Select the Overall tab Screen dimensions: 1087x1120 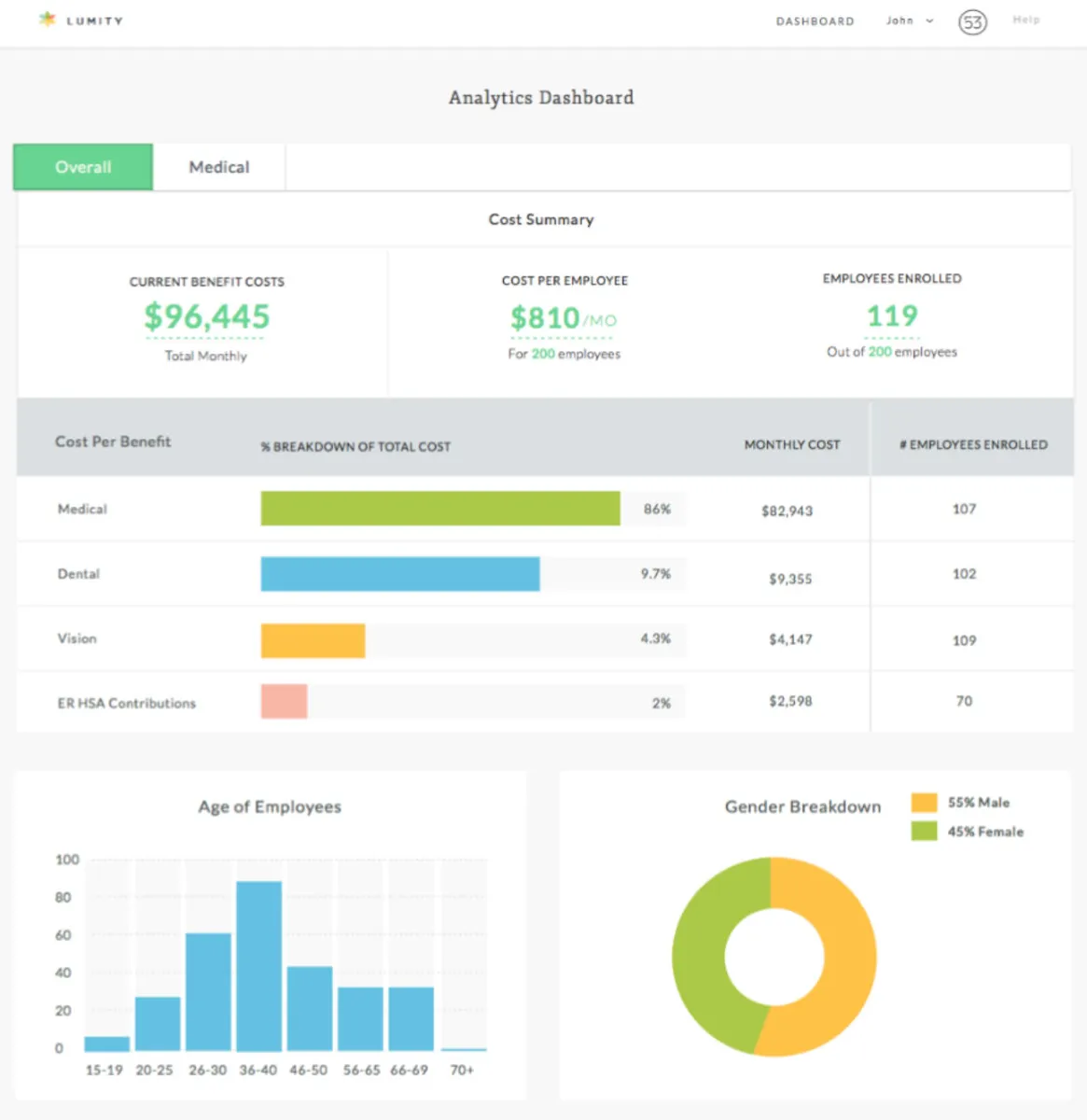pyautogui.click(x=83, y=167)
